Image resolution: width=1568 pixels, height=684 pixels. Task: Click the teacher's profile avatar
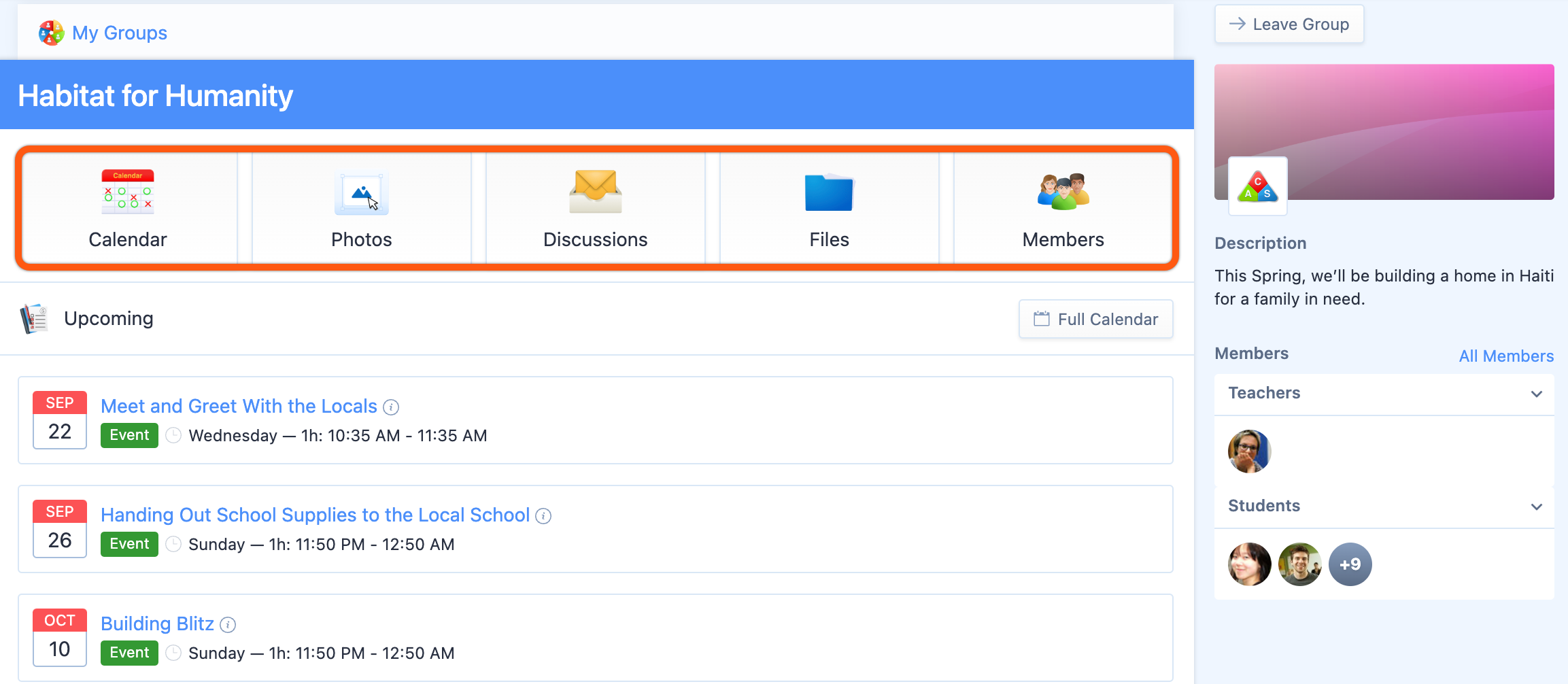tap(1250, 451)
